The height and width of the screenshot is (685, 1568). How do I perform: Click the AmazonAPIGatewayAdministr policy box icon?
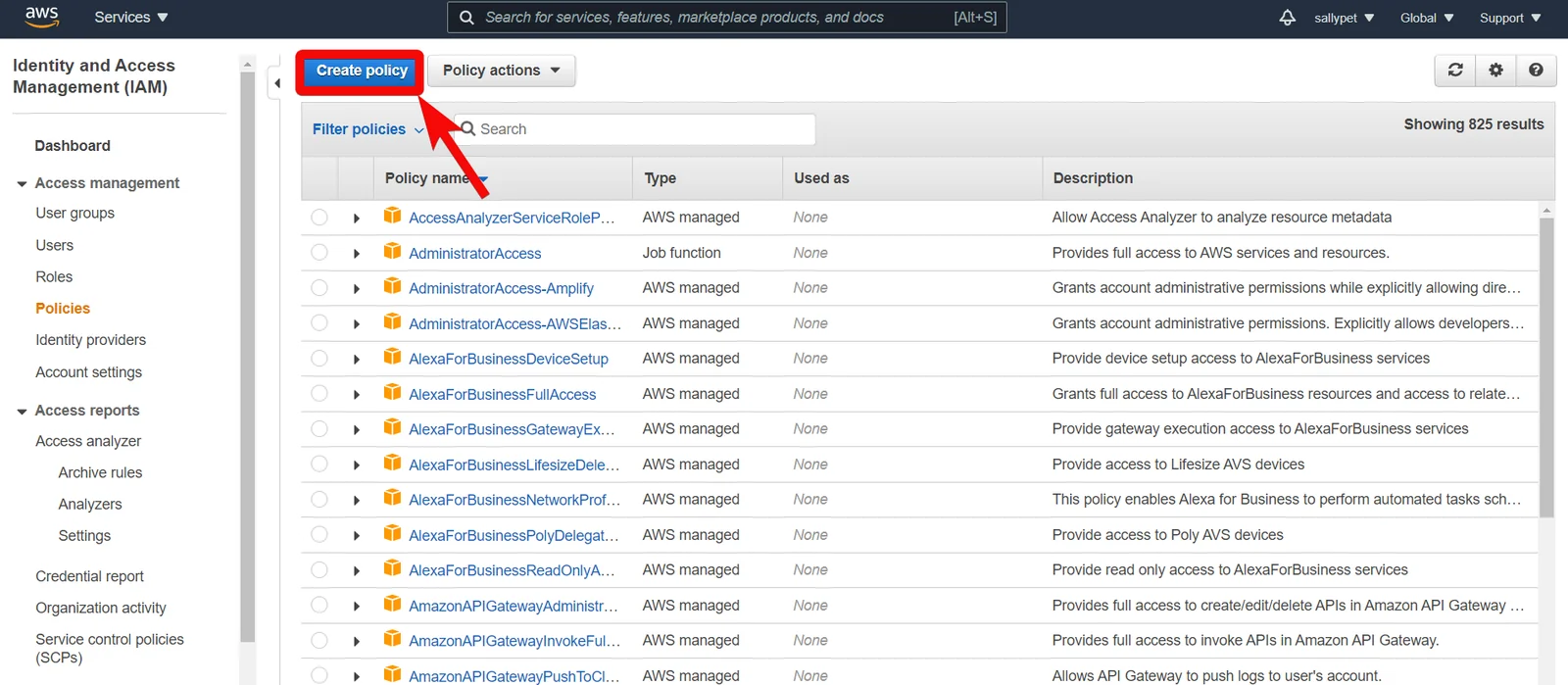(x=392, y=604)
